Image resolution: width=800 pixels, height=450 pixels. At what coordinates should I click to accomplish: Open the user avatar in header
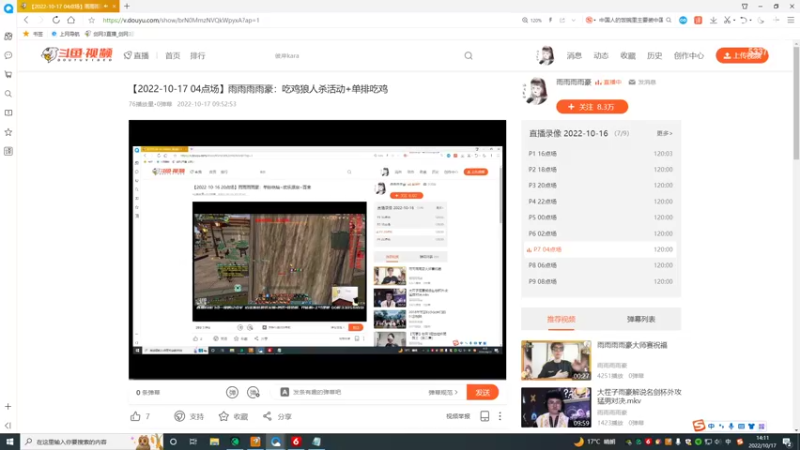(x=545, y=55)
